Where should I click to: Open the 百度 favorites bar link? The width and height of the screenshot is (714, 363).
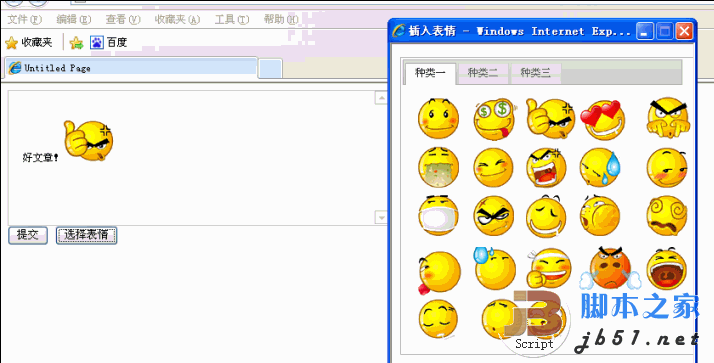[108, 43]
